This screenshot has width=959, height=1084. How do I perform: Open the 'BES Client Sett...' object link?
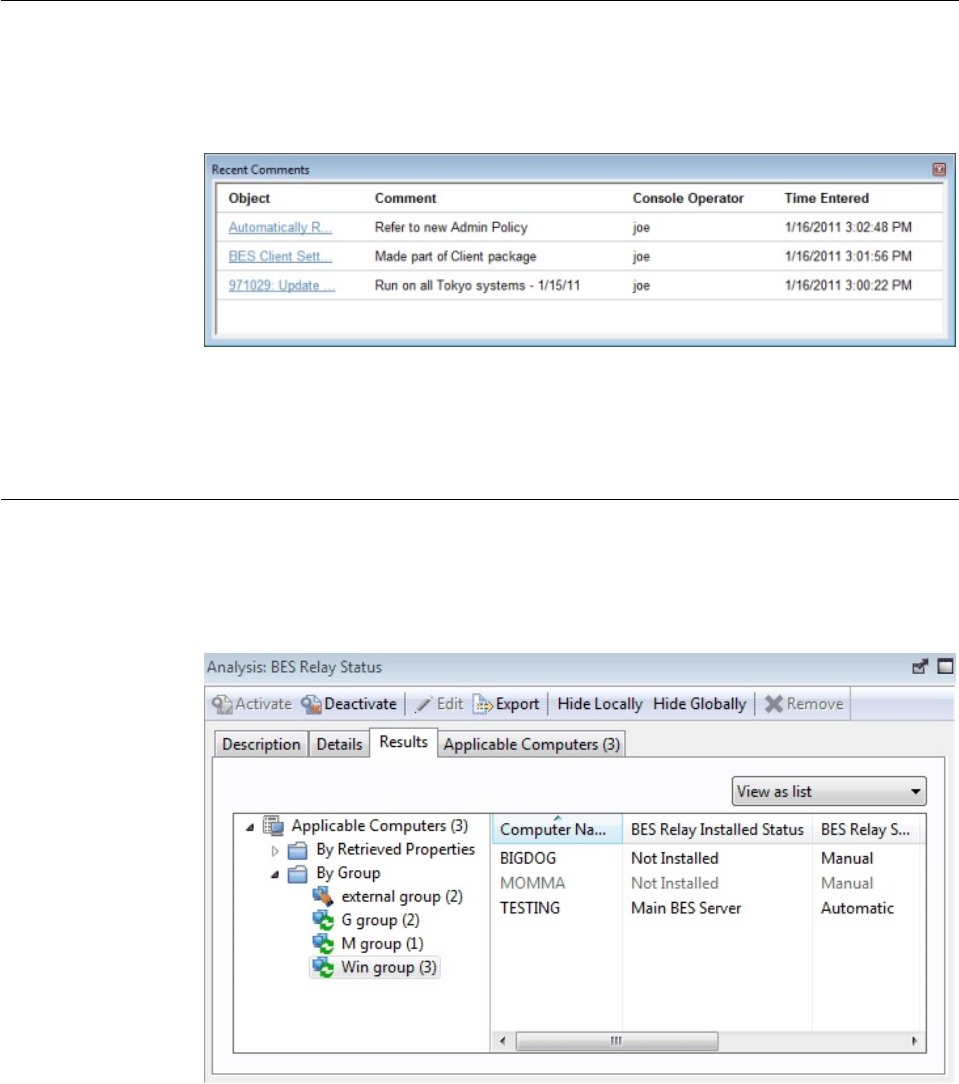[x=280, y=256]
